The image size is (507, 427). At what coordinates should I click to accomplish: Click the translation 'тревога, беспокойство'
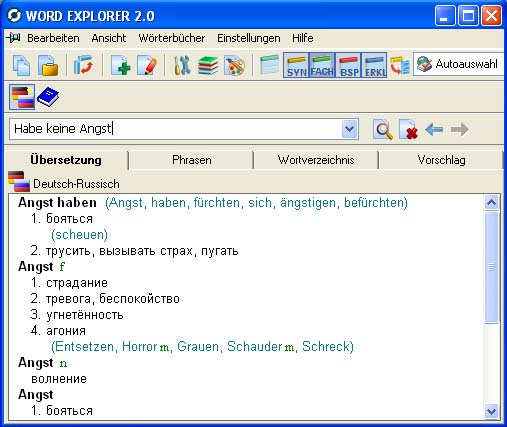click(x=113, y=299)
